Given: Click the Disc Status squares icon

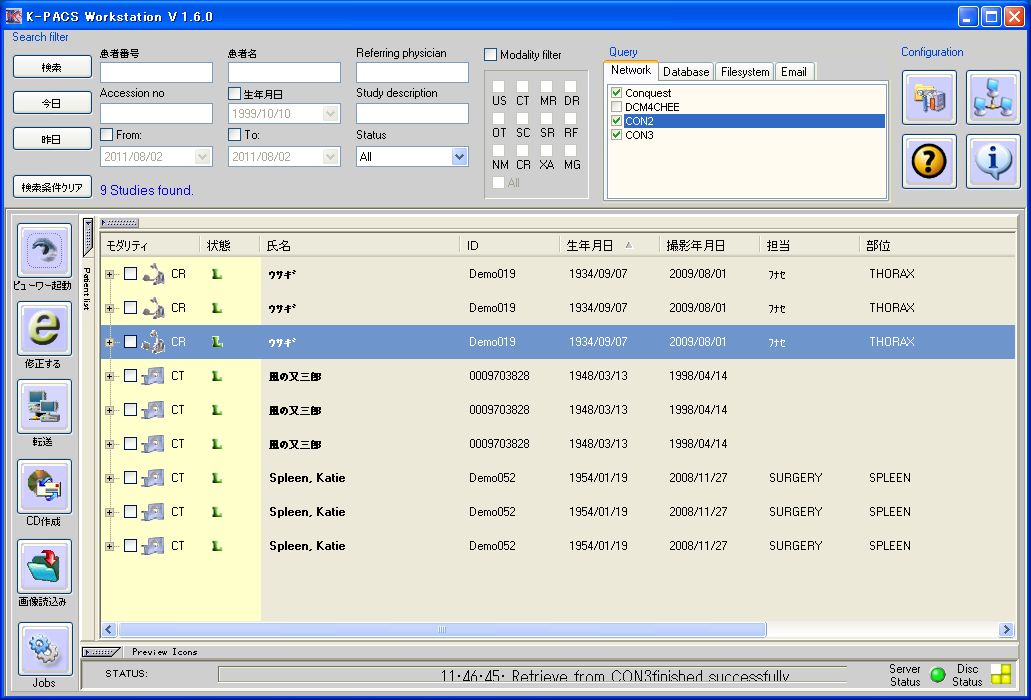Looking at the screenshot, I should click(1001, 674).
